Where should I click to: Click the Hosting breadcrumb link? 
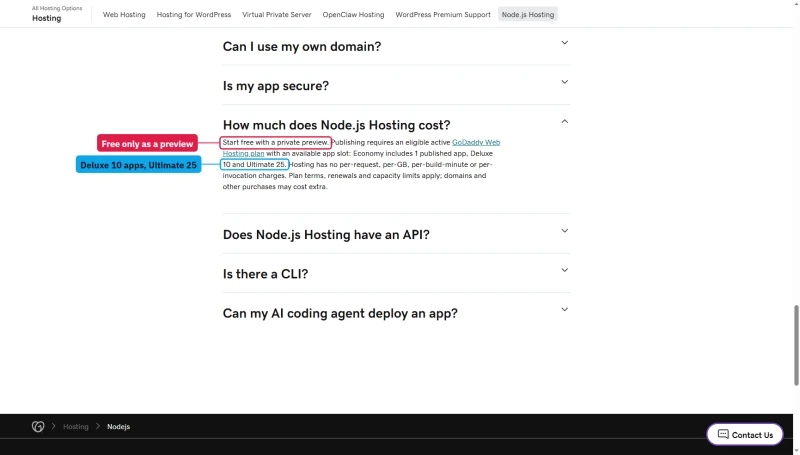pos(76,426)
